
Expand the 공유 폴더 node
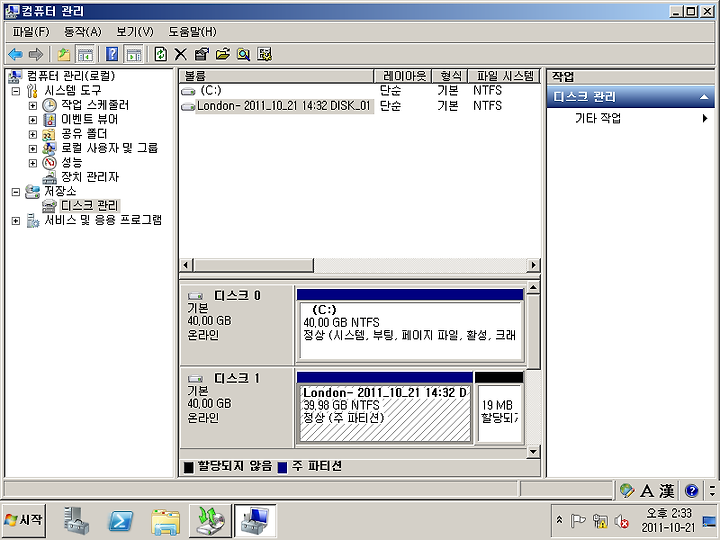click(33, 135)
